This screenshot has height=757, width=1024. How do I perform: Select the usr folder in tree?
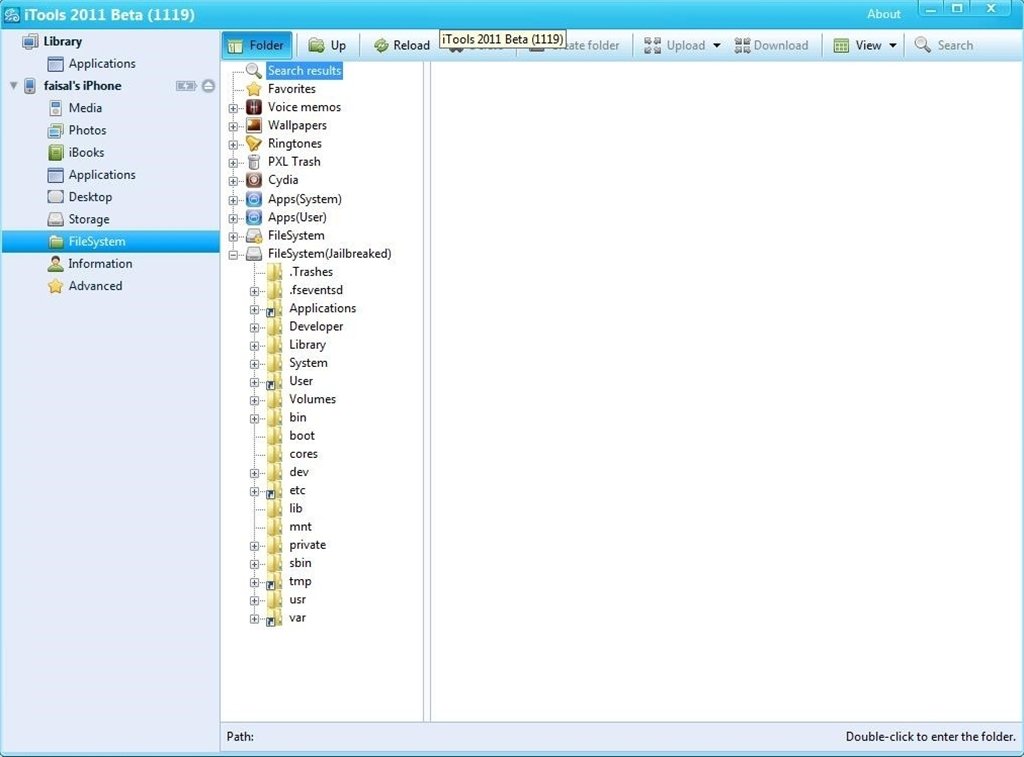pos(297,600)
